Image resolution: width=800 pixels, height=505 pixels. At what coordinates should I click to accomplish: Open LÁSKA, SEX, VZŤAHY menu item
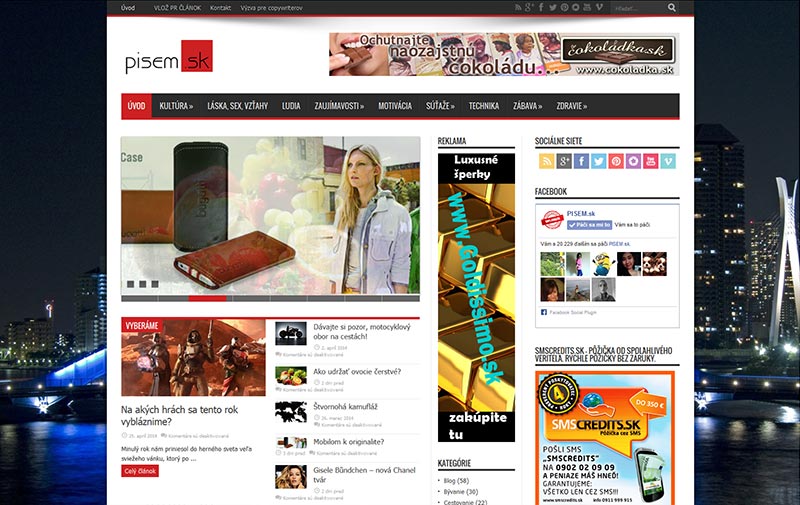pyautogui.click(x=238, y=106)
